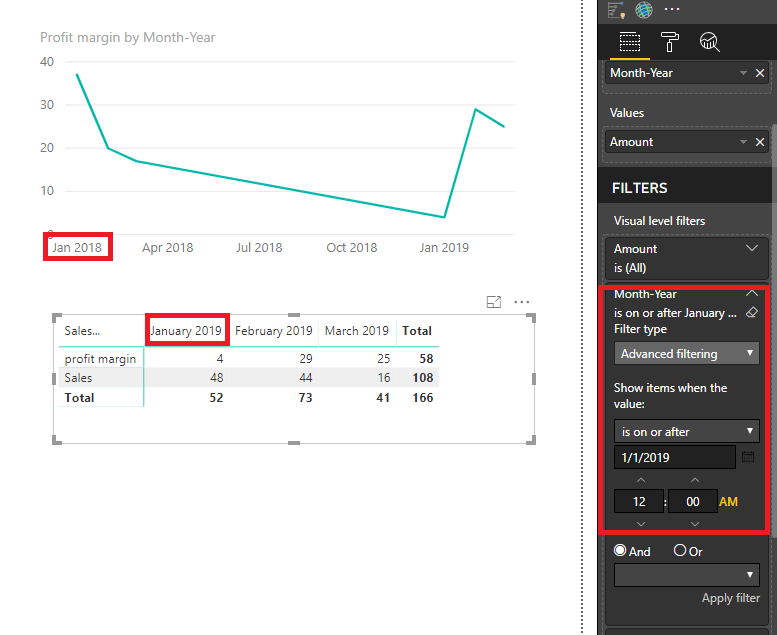Click the profit margin February value 29
This screenshot has width=777, height=635.
(x=306, y=358)
